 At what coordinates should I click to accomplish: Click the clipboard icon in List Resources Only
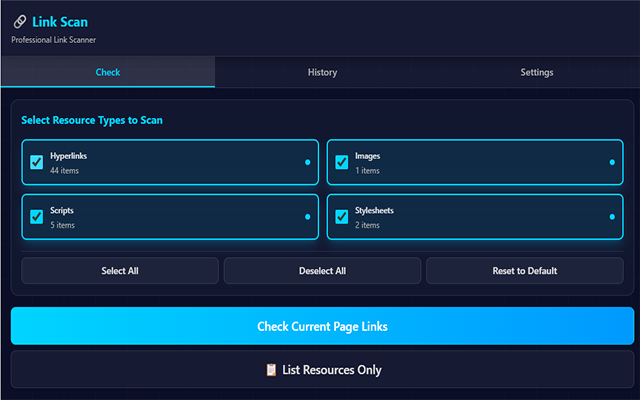coord(271,370)
